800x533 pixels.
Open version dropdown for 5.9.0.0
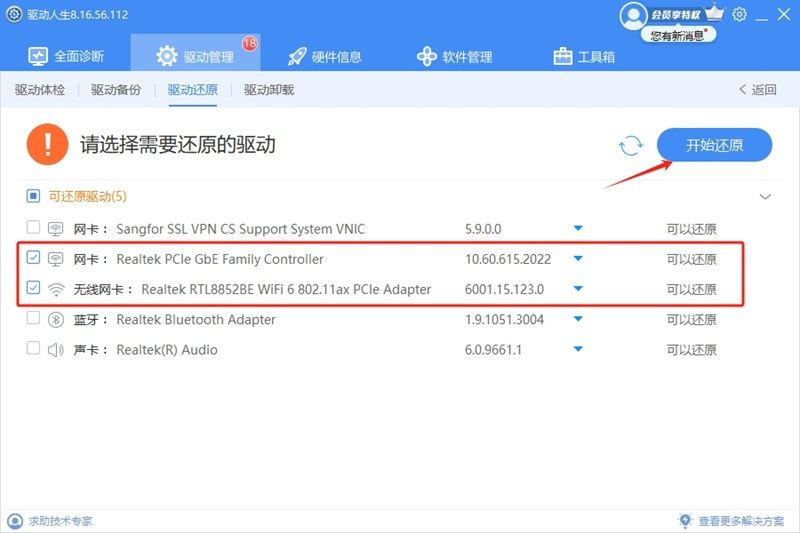(578, 228)
